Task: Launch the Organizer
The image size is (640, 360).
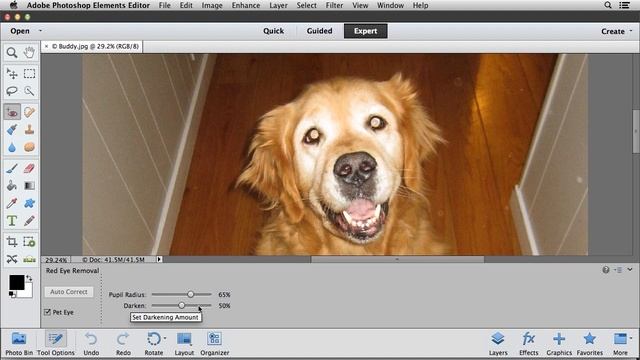Action: click(214, 344)
